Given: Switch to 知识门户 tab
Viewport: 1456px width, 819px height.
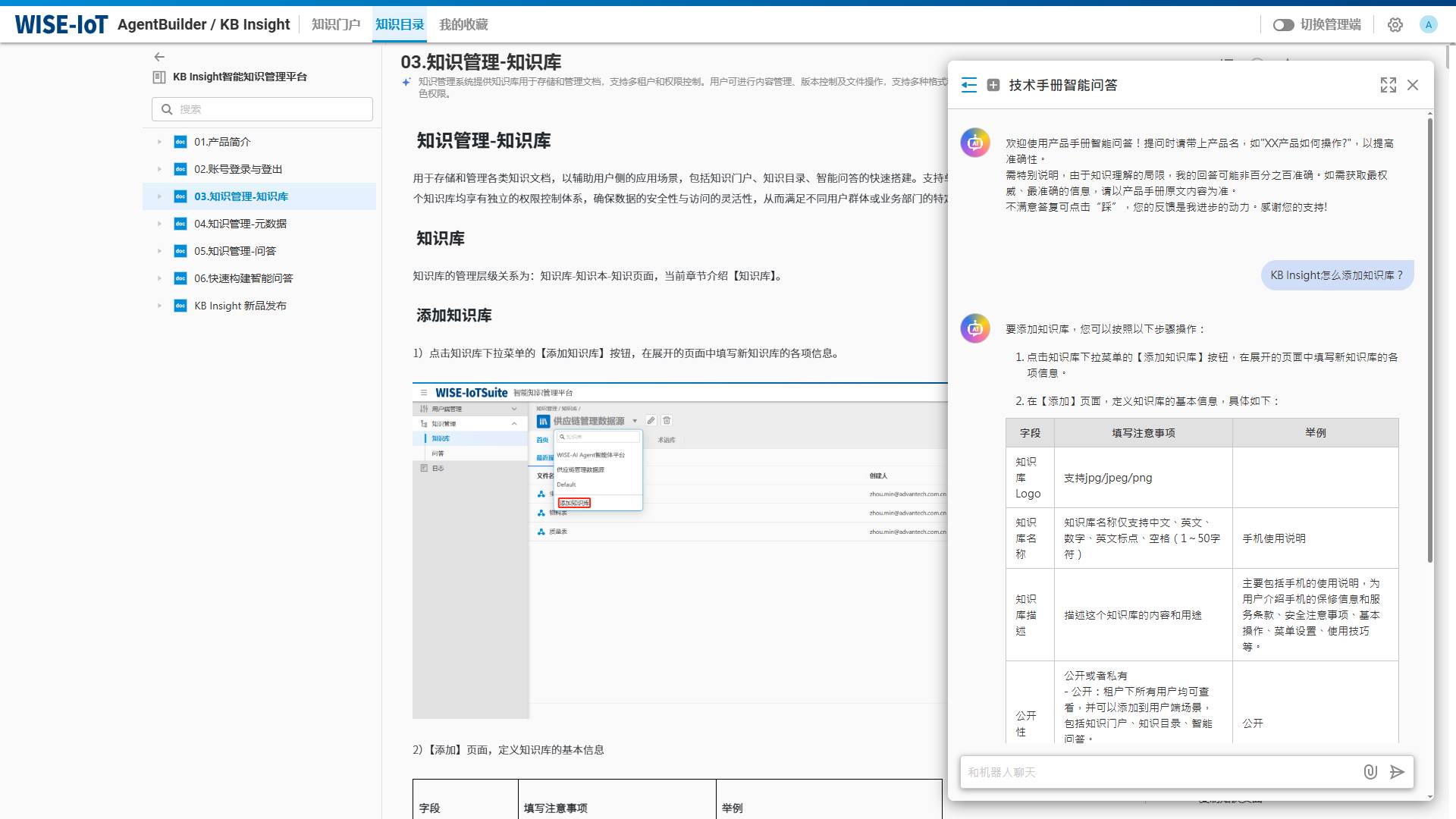Looking at the screenshot, I should tap(336, 25).
